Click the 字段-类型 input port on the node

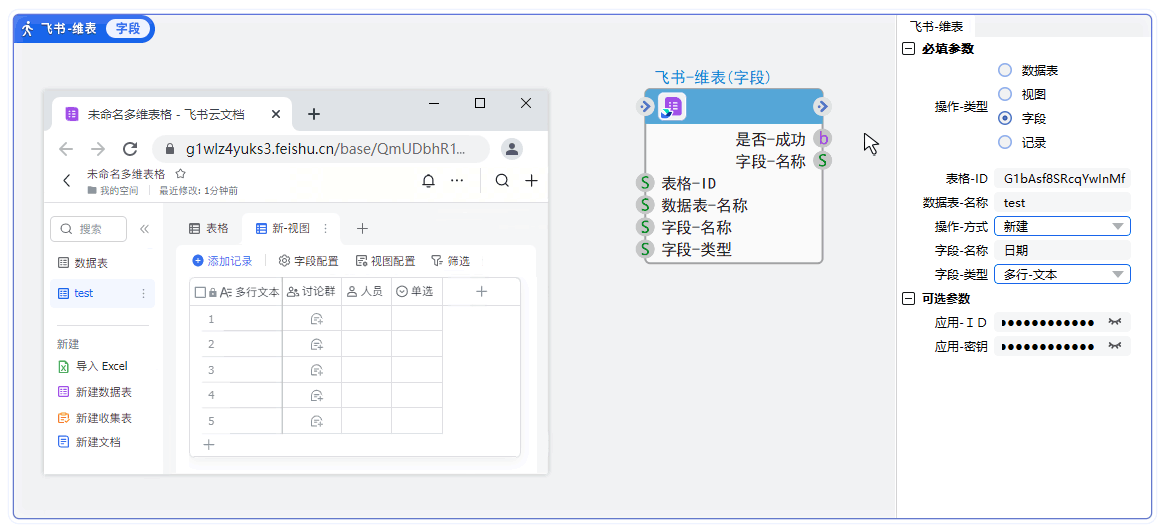(x=645, y=249)
